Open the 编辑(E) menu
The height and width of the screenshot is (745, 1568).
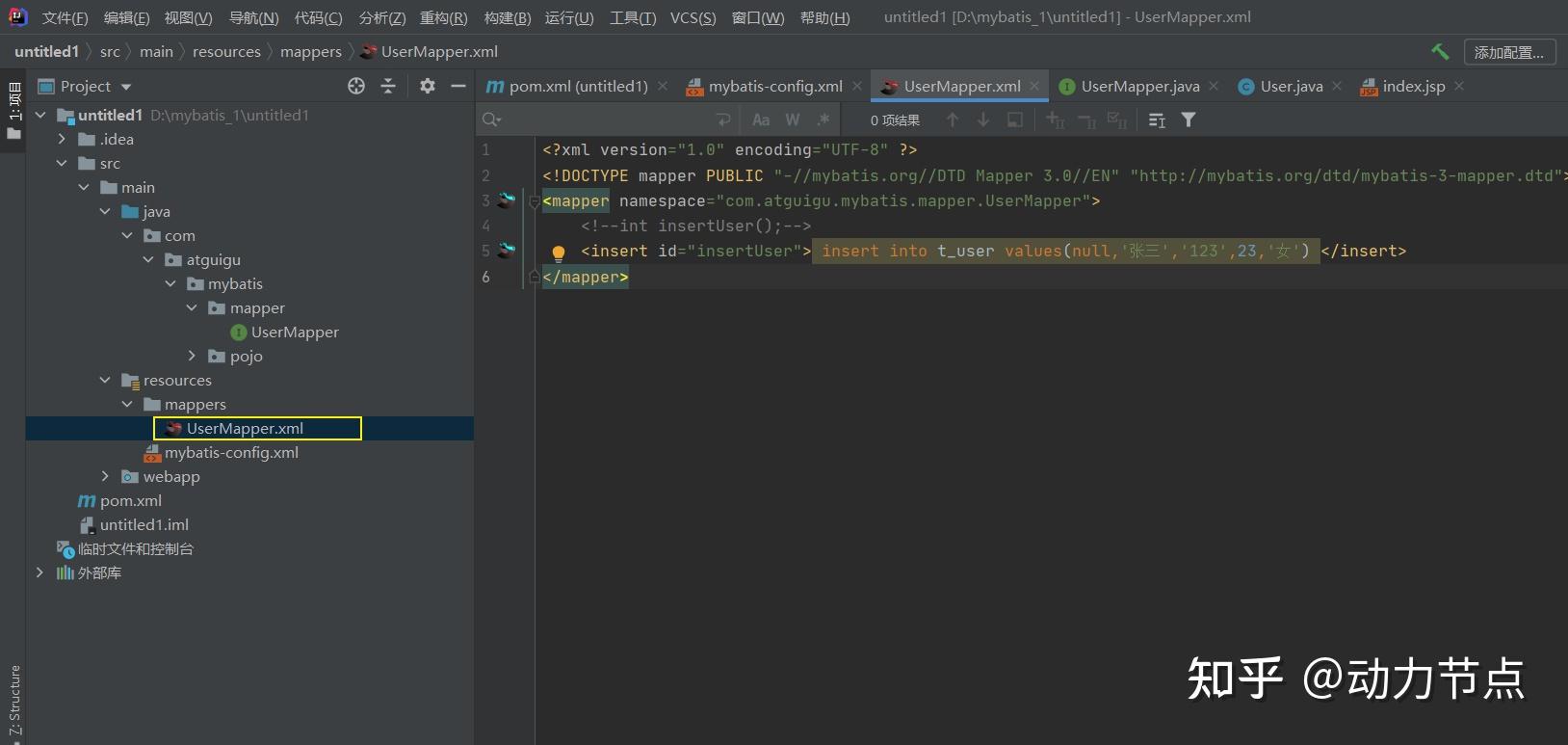[126, 17]
